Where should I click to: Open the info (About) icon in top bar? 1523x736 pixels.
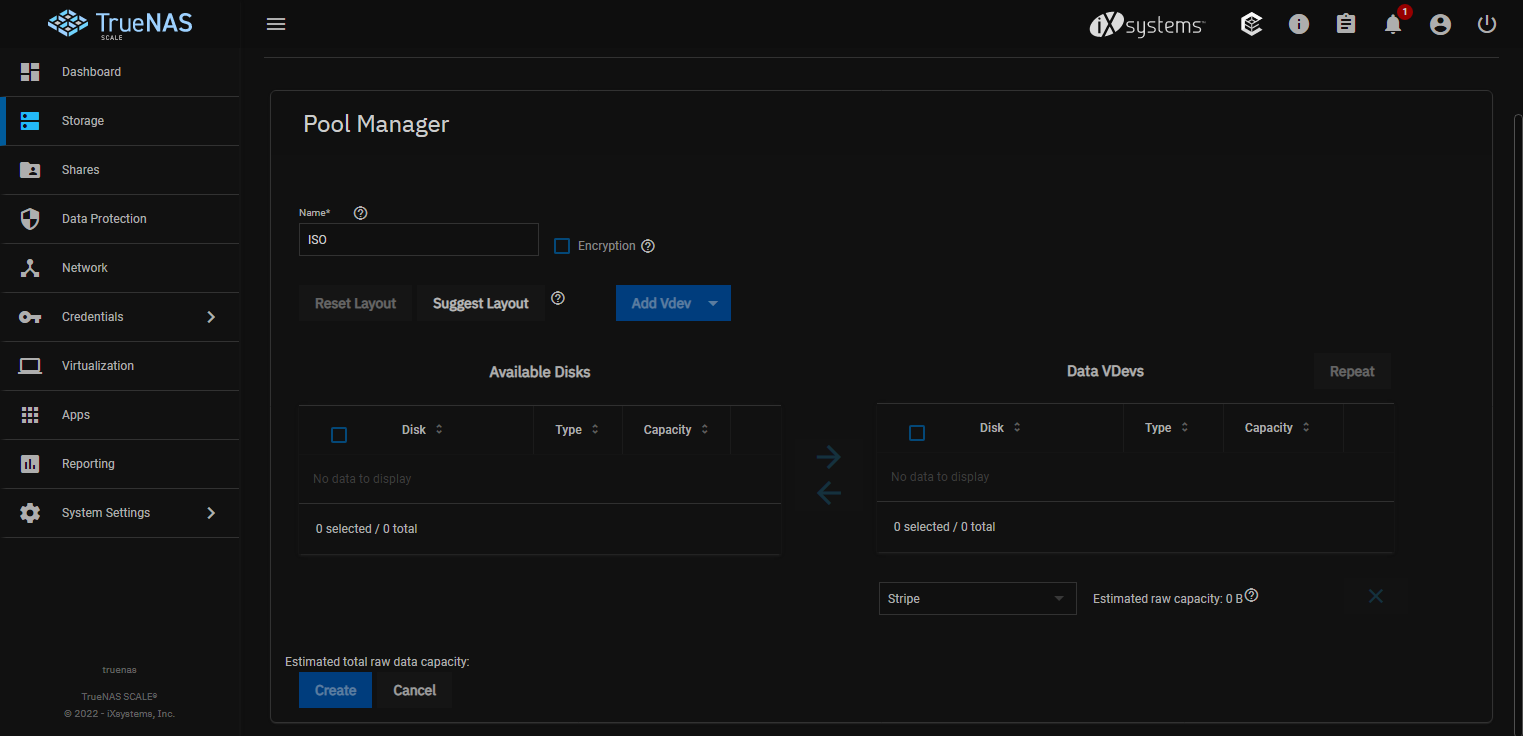pos(1299,24)
